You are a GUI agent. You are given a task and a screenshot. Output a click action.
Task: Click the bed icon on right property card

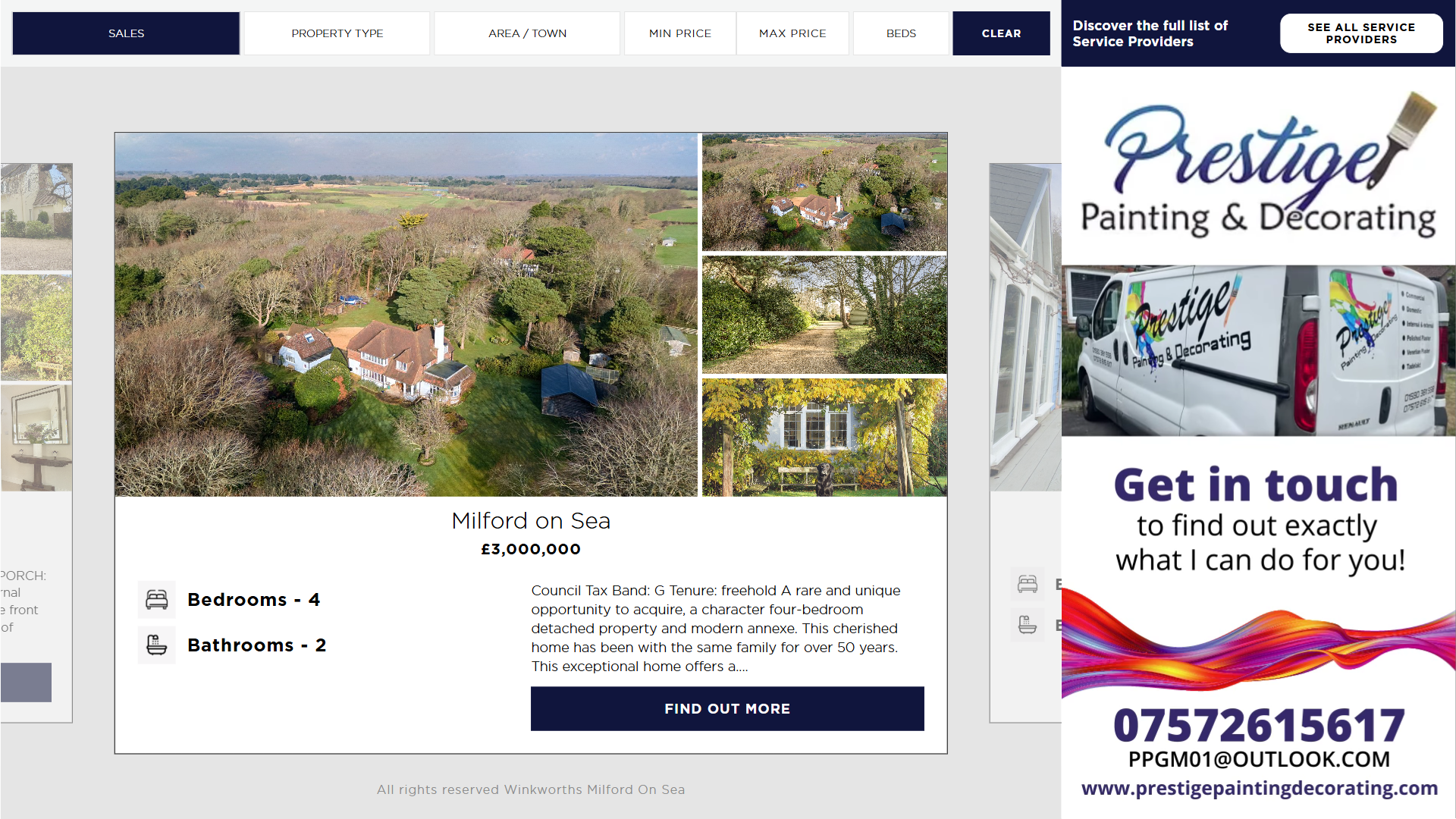pos(1028,584)
